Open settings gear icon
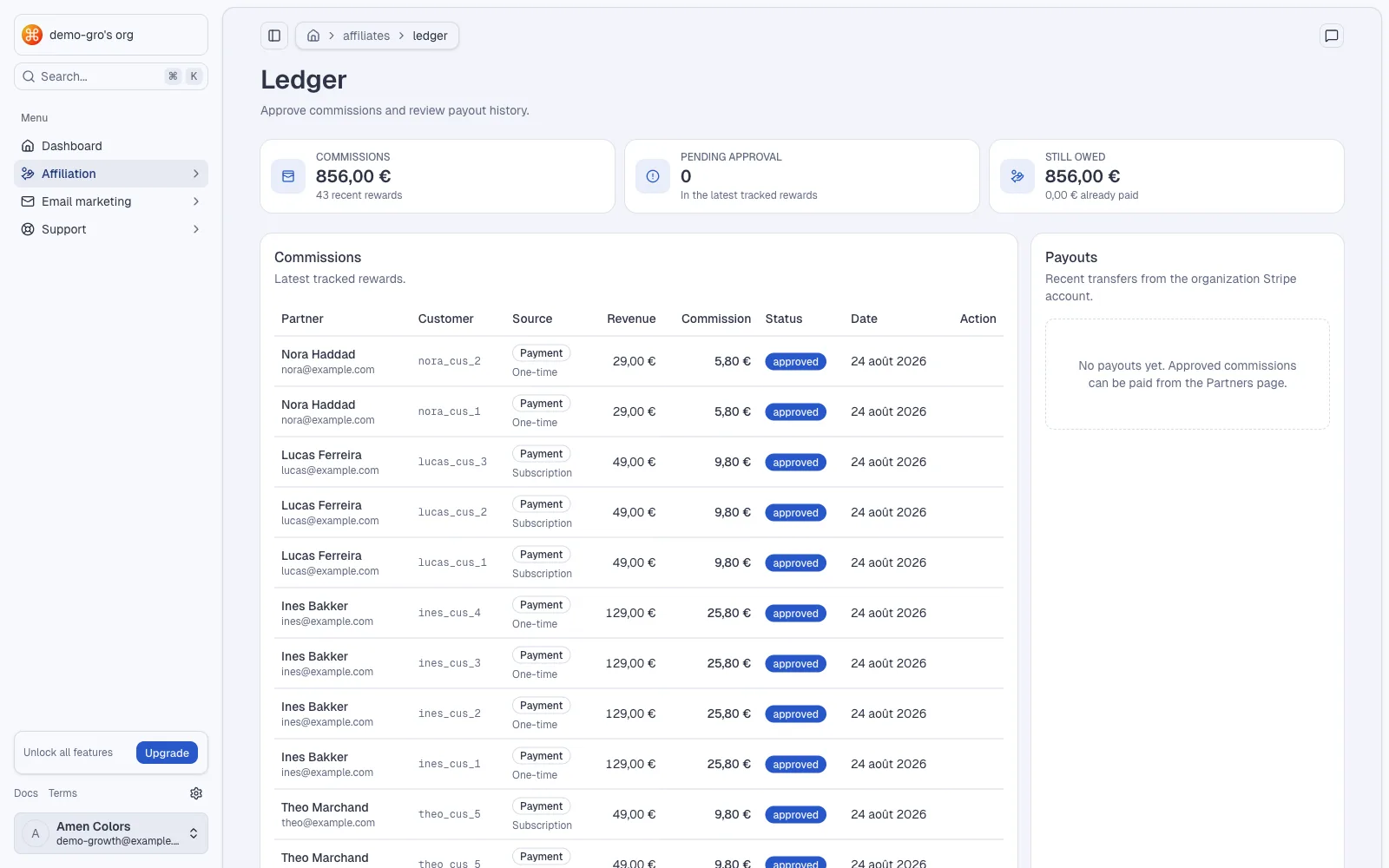 click(196, 793)
